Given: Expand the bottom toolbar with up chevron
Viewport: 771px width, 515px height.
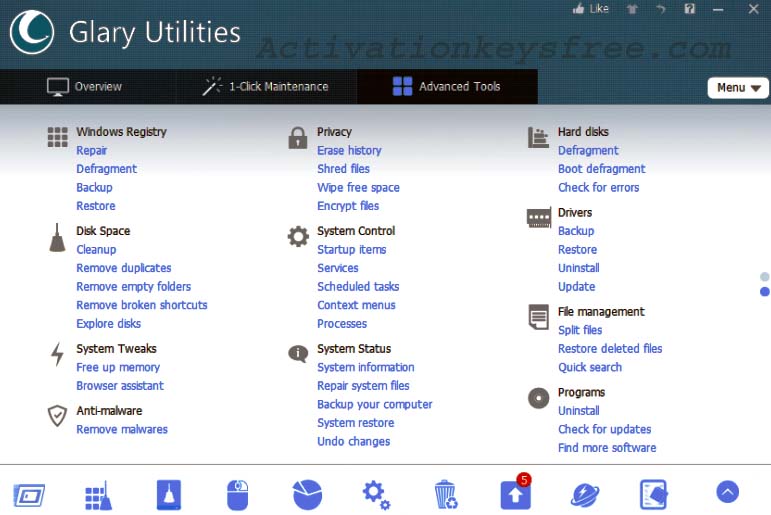Looking at the screenshot, I should 727,492.
